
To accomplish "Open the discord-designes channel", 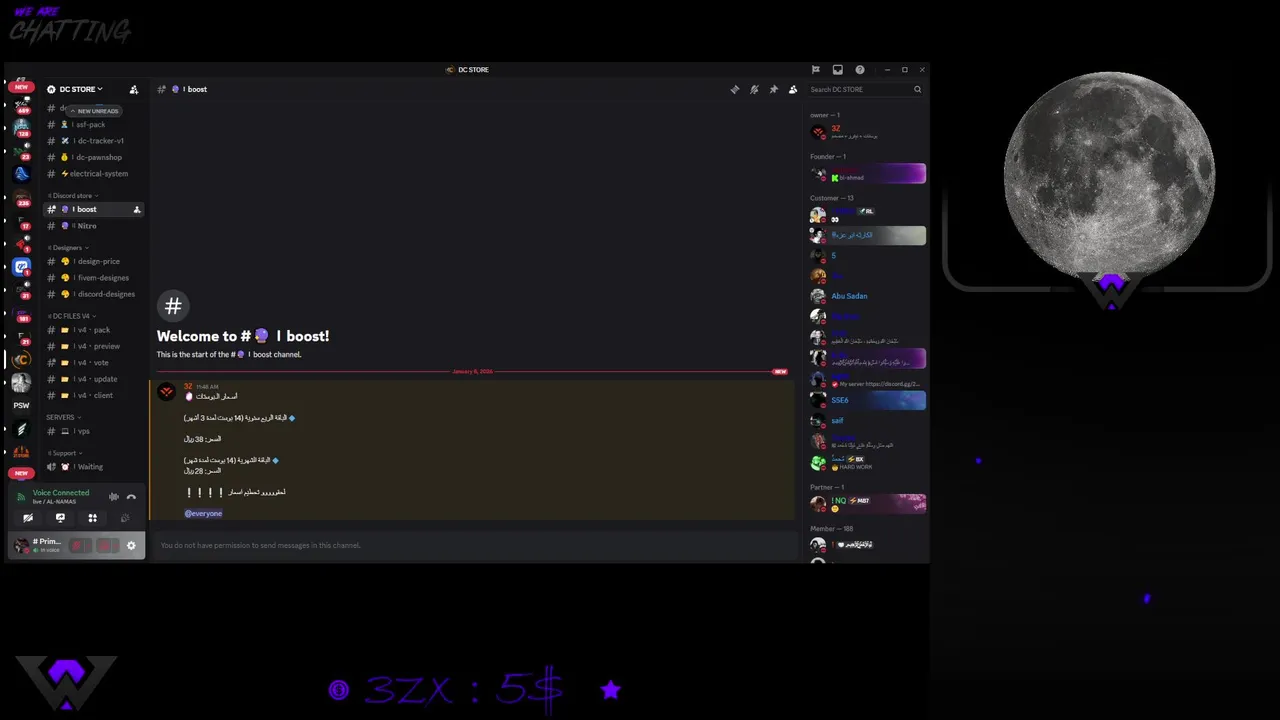I will click(x=95, y=294).
